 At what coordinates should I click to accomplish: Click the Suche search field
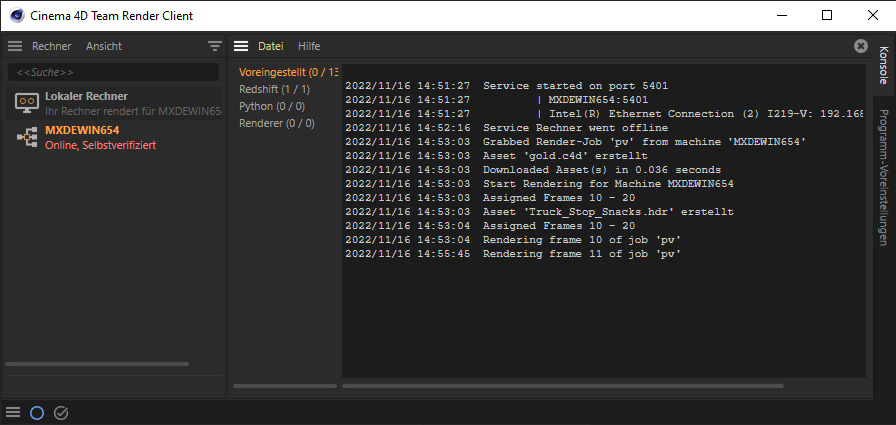(x=113, y=72)
